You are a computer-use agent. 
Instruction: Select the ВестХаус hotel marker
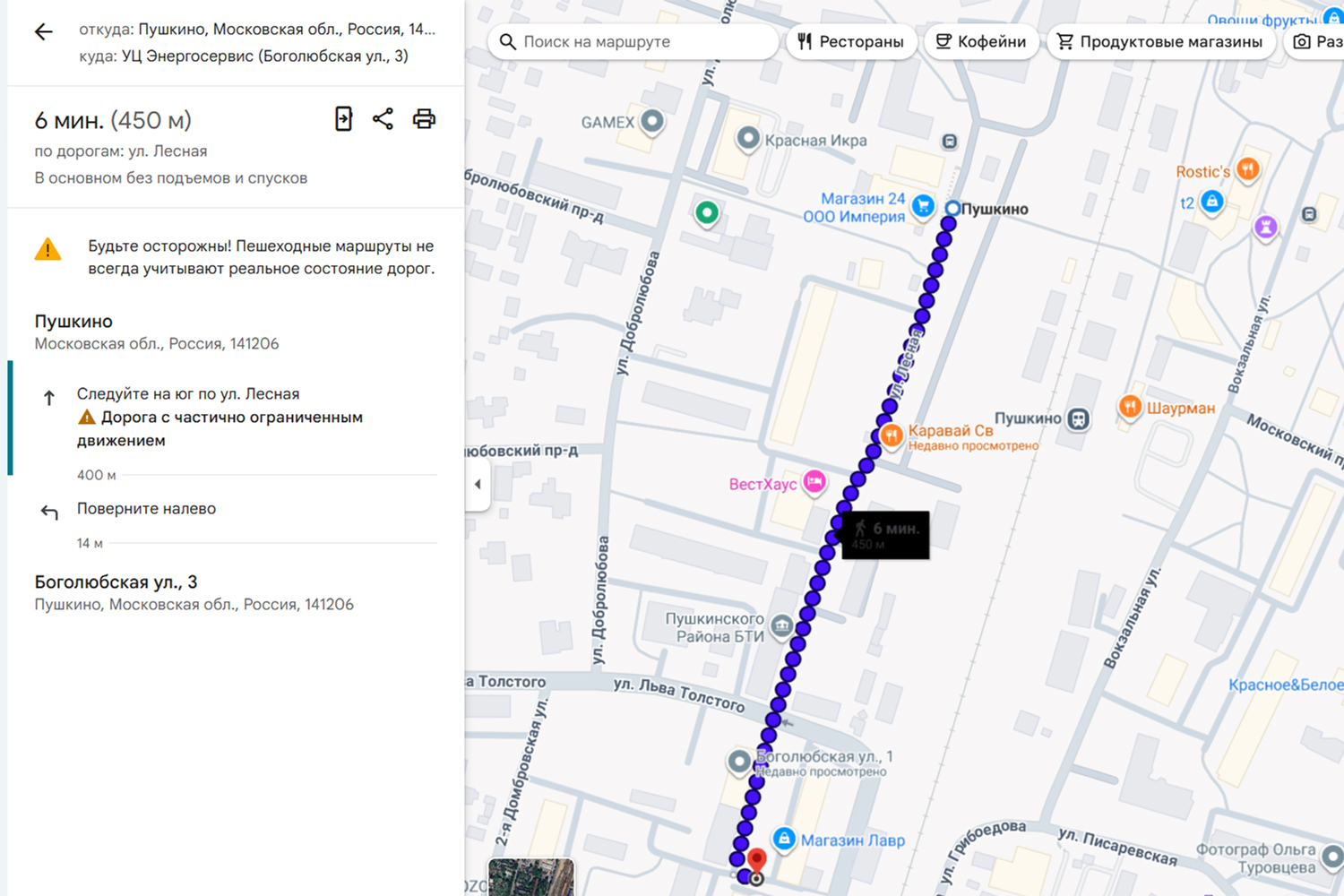814,482
